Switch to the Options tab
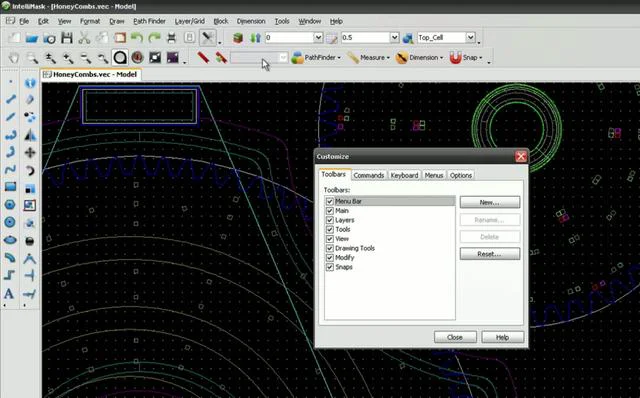This screenshot has height=398, width=640. pyautogui.click(x=461, y=175)
